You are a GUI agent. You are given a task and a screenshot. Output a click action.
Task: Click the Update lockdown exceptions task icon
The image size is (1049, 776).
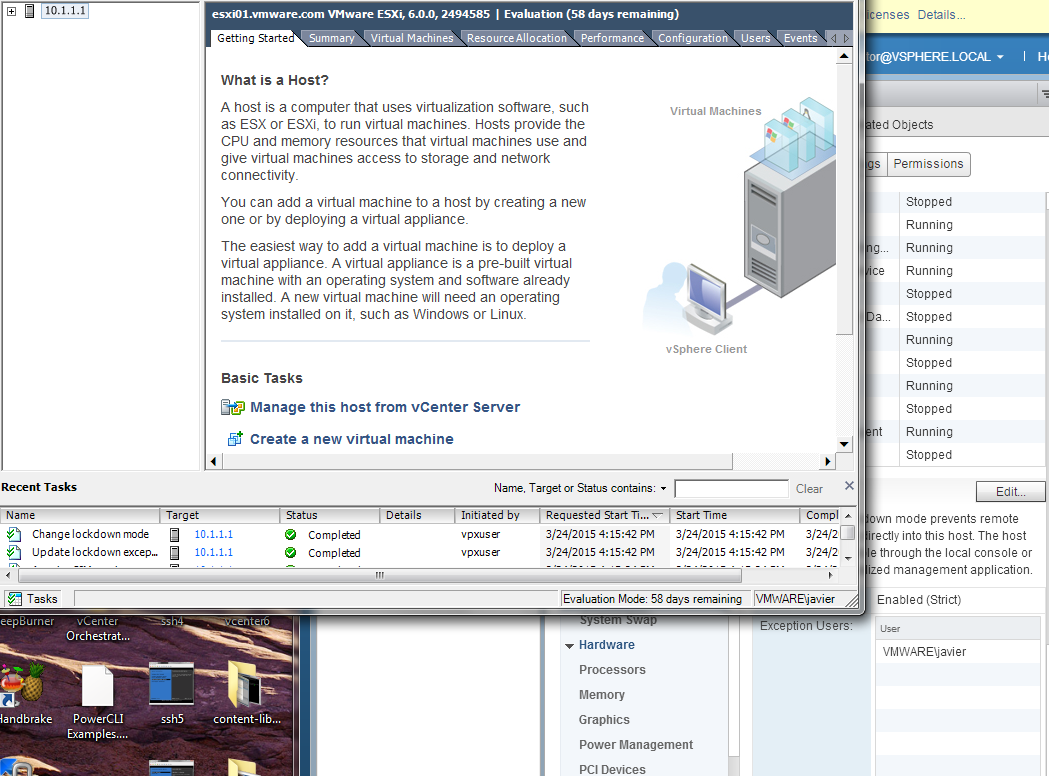click(x=13, y=552)
